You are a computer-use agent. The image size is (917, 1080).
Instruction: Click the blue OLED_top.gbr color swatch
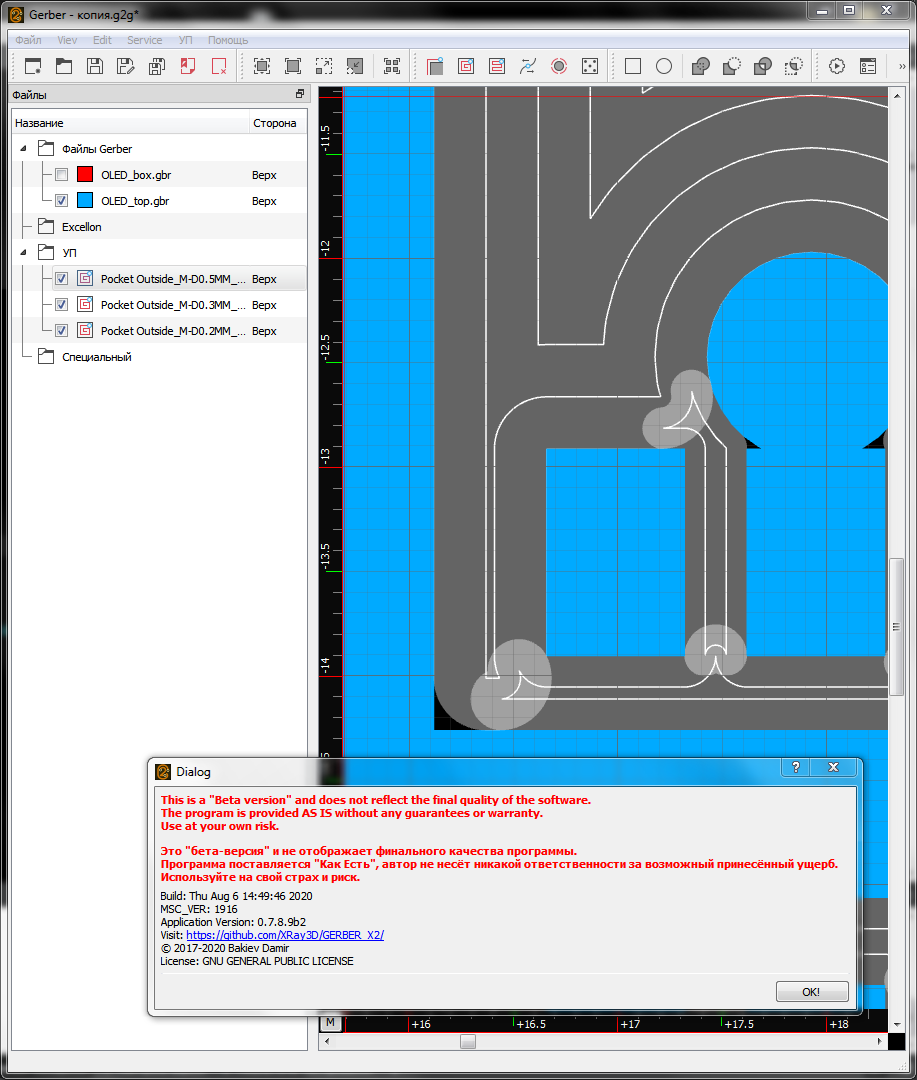(x=85, y=201)
